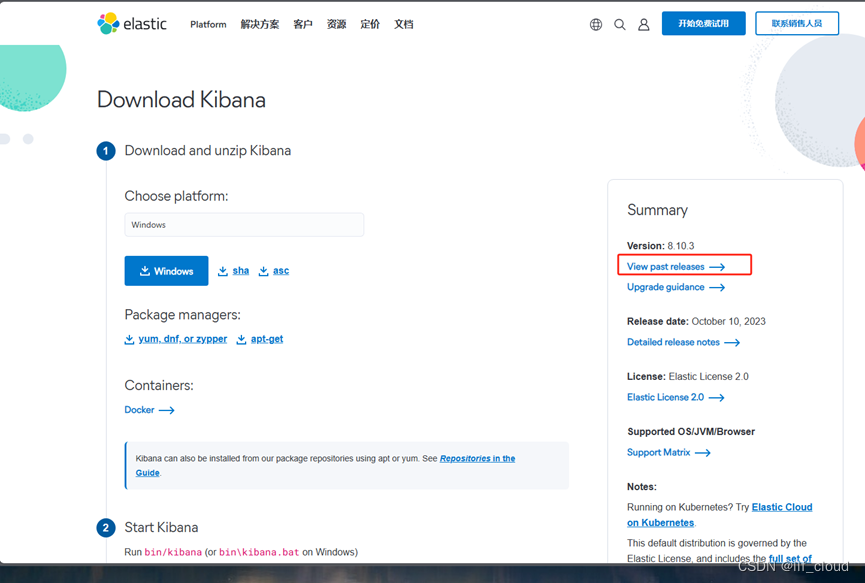The image size is (865, 583).
Task: Download the asc signature link
Action: 274,271
